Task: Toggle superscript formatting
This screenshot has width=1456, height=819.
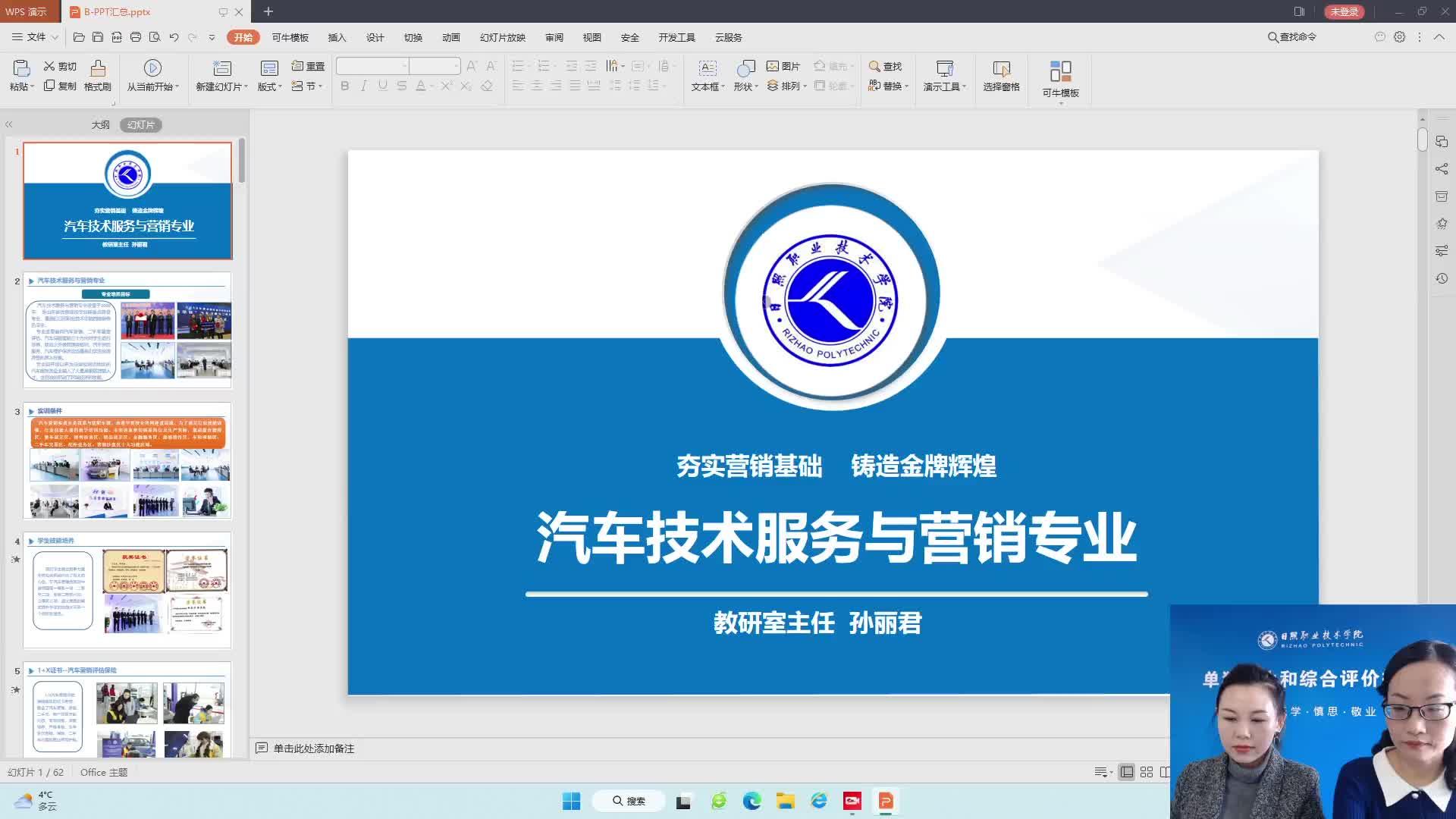Action: (447, 86)
